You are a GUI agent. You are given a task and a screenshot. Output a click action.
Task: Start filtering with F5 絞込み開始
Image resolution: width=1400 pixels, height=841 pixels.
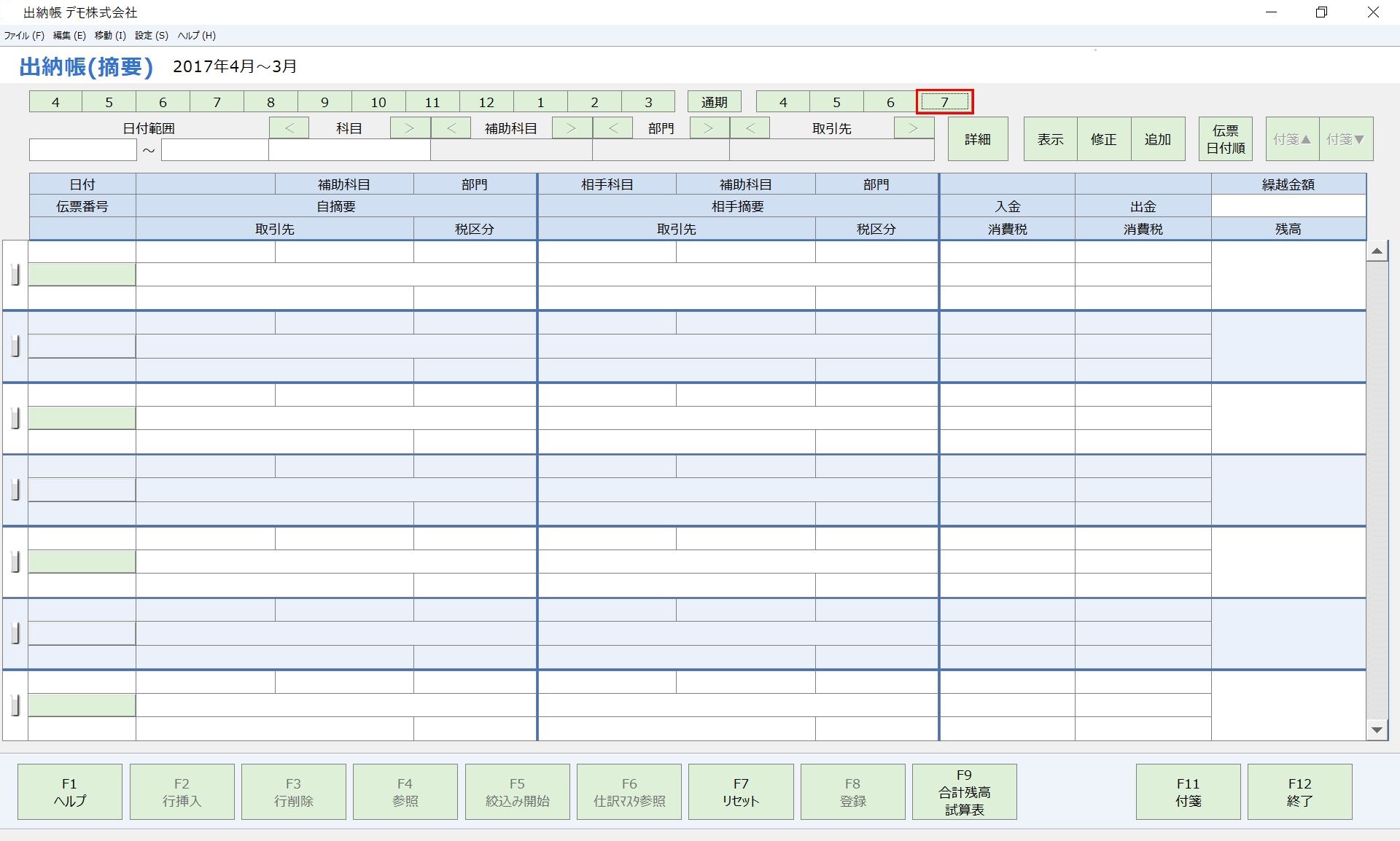point(517,791)
